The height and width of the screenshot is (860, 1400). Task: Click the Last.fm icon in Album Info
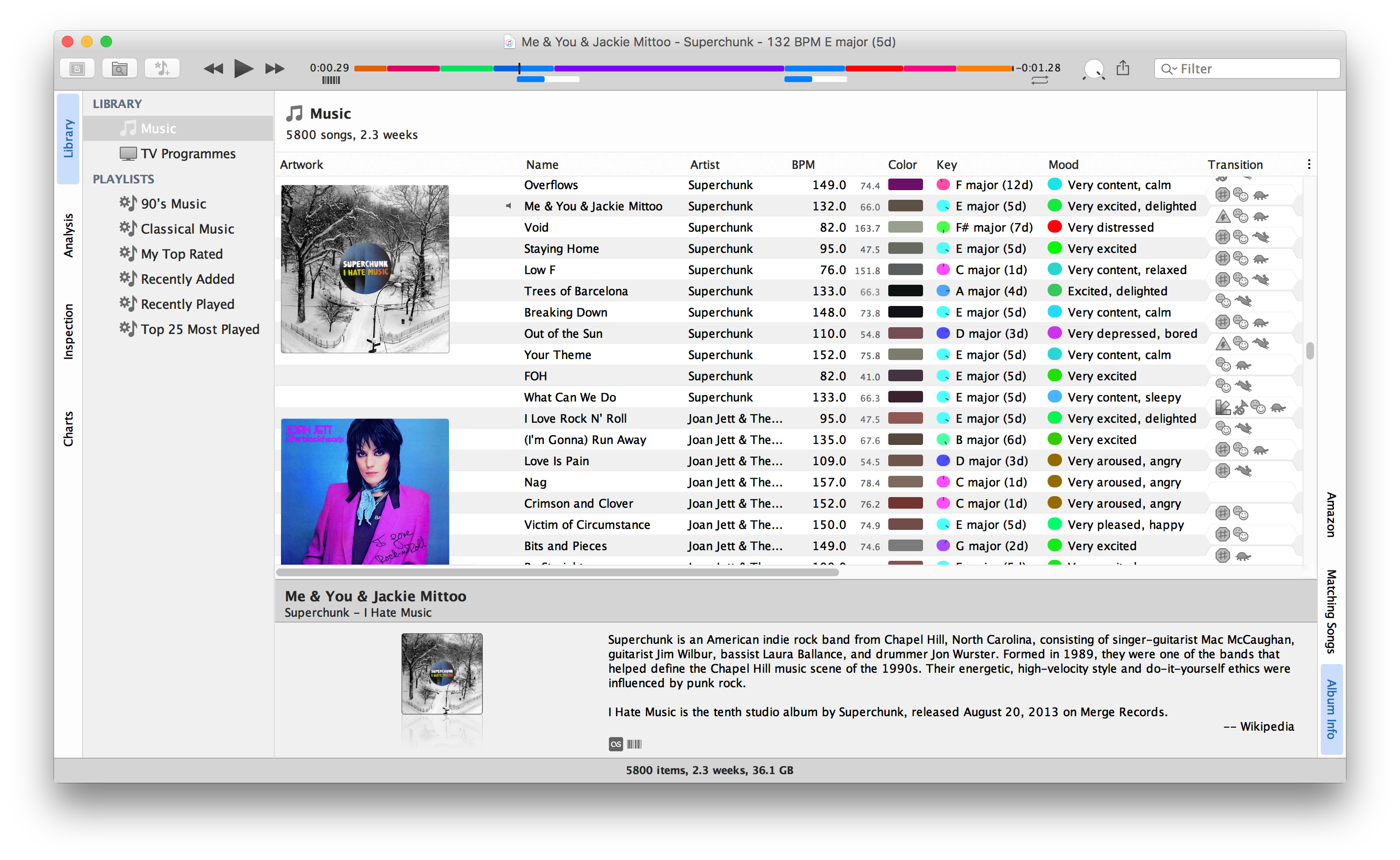pos(615,744)
